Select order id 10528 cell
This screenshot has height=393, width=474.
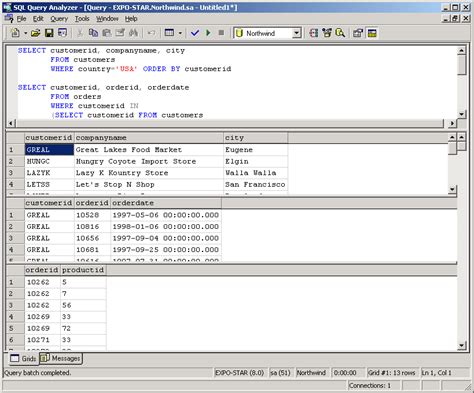tap(92, 215)
